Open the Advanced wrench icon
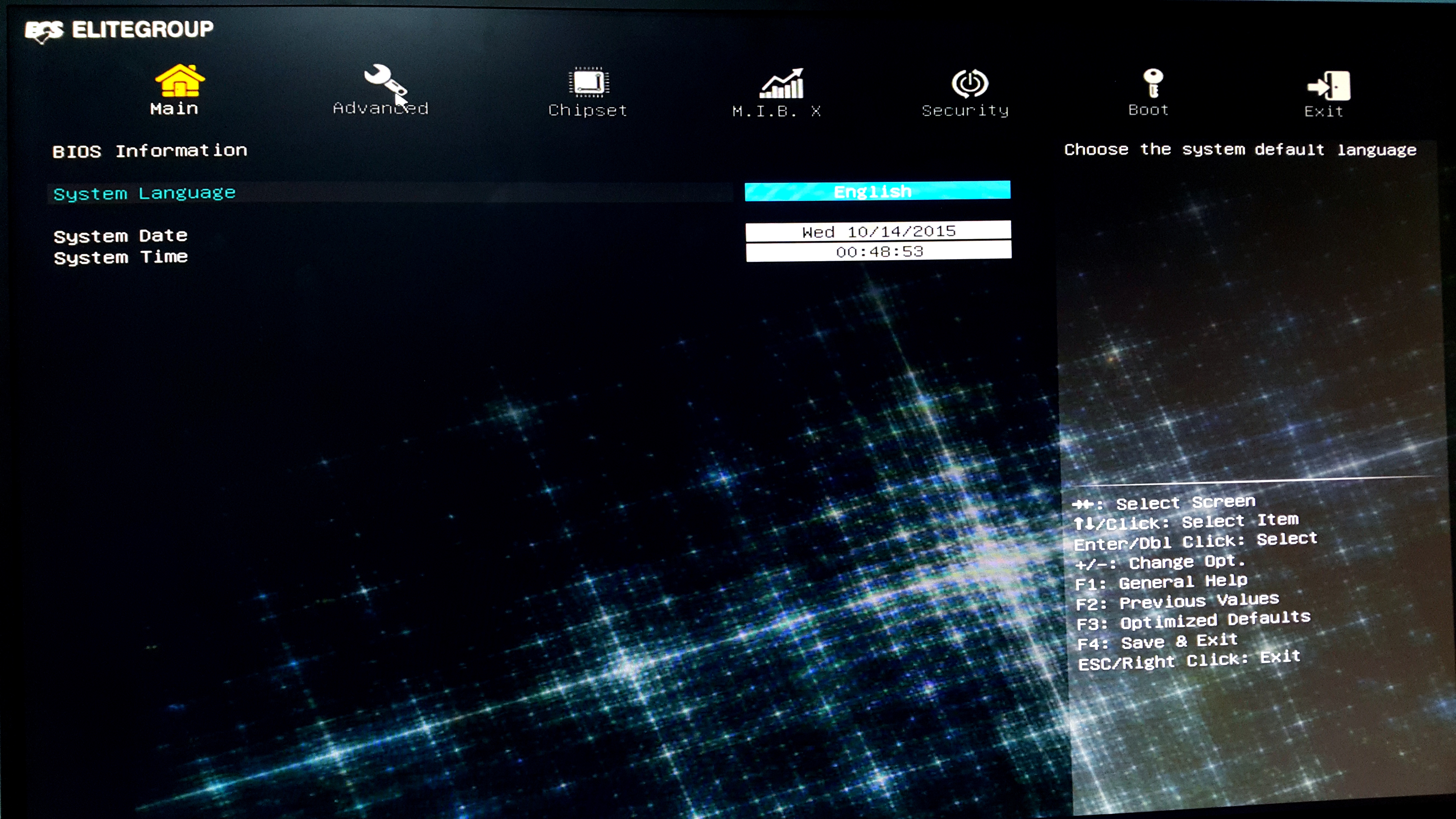Screen dimensions: 1456x819 385,80
